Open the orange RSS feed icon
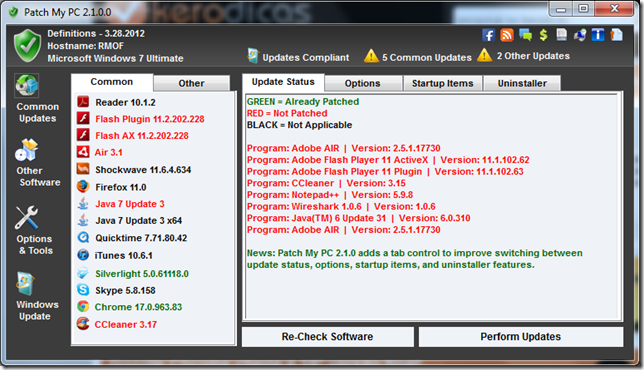 506,35
